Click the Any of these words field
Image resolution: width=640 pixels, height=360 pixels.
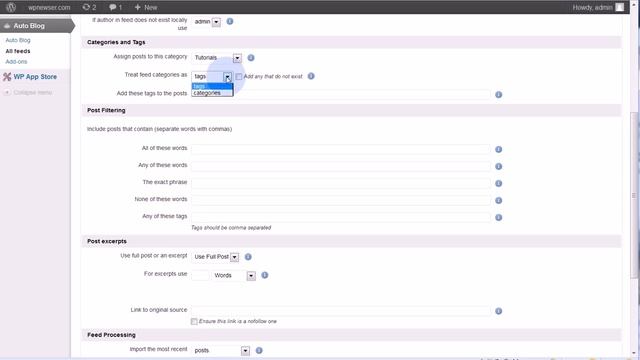[x=340, y=166]
